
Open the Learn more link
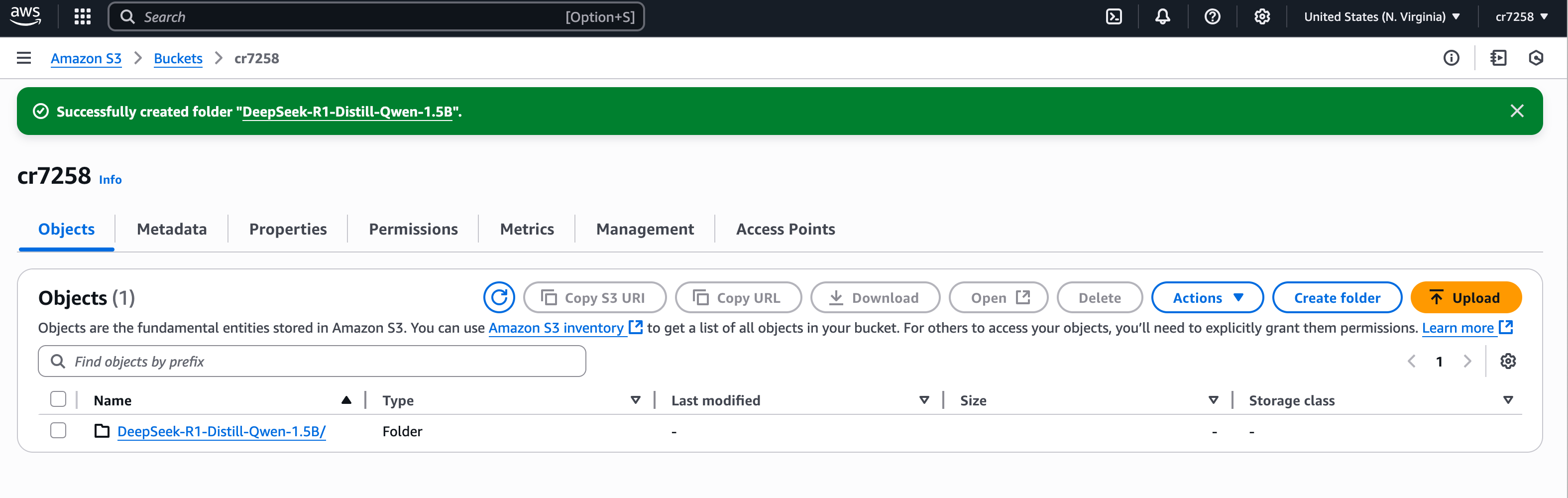coord(1467,328)
